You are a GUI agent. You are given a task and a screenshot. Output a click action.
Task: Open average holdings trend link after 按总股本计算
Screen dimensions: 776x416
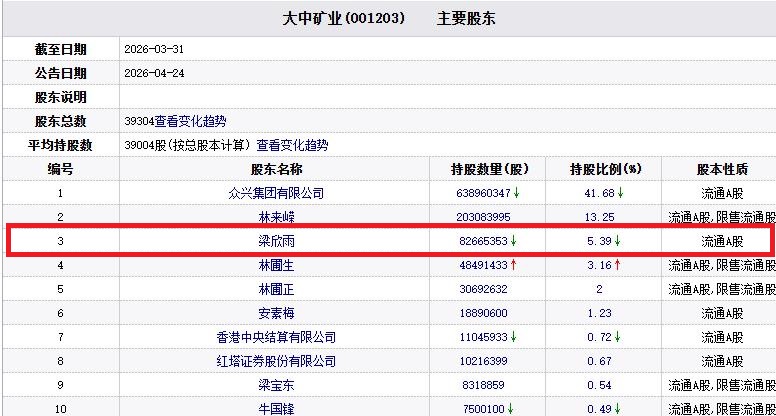(292, 145)
